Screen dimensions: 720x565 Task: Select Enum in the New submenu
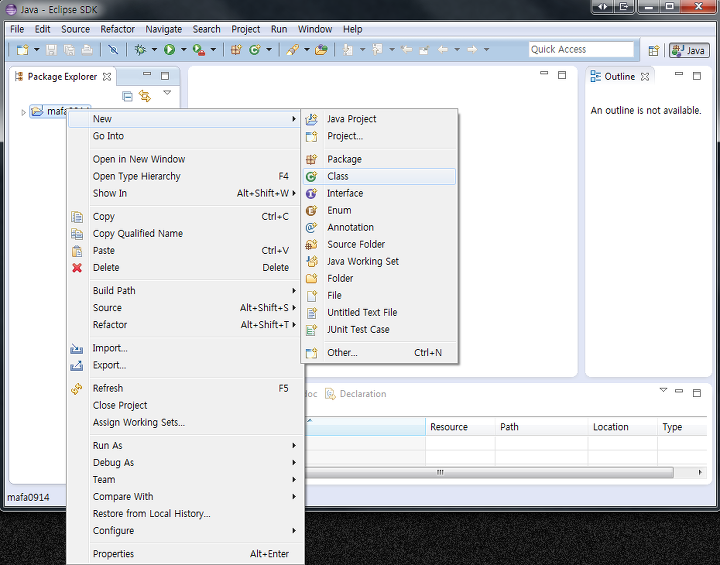coord(380,210)
